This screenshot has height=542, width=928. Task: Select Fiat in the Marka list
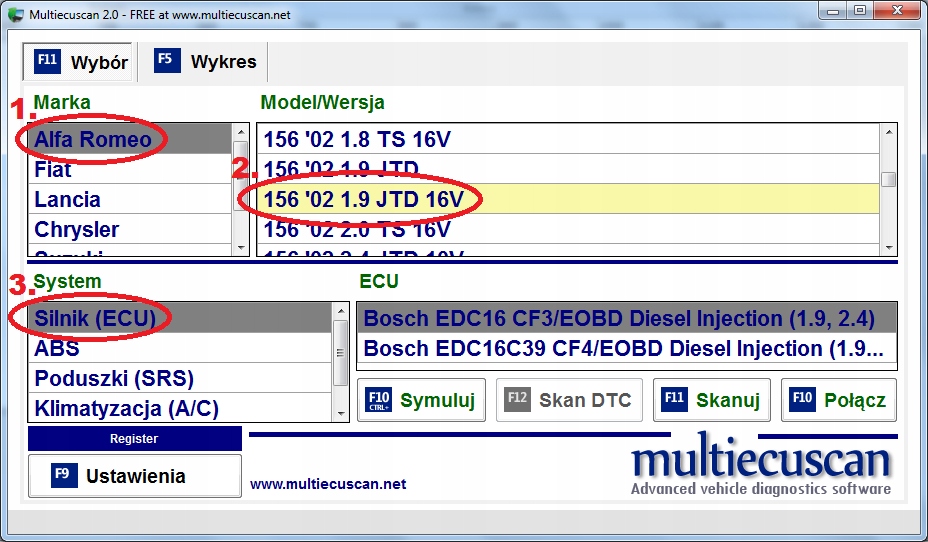click(x=130, y=169)
